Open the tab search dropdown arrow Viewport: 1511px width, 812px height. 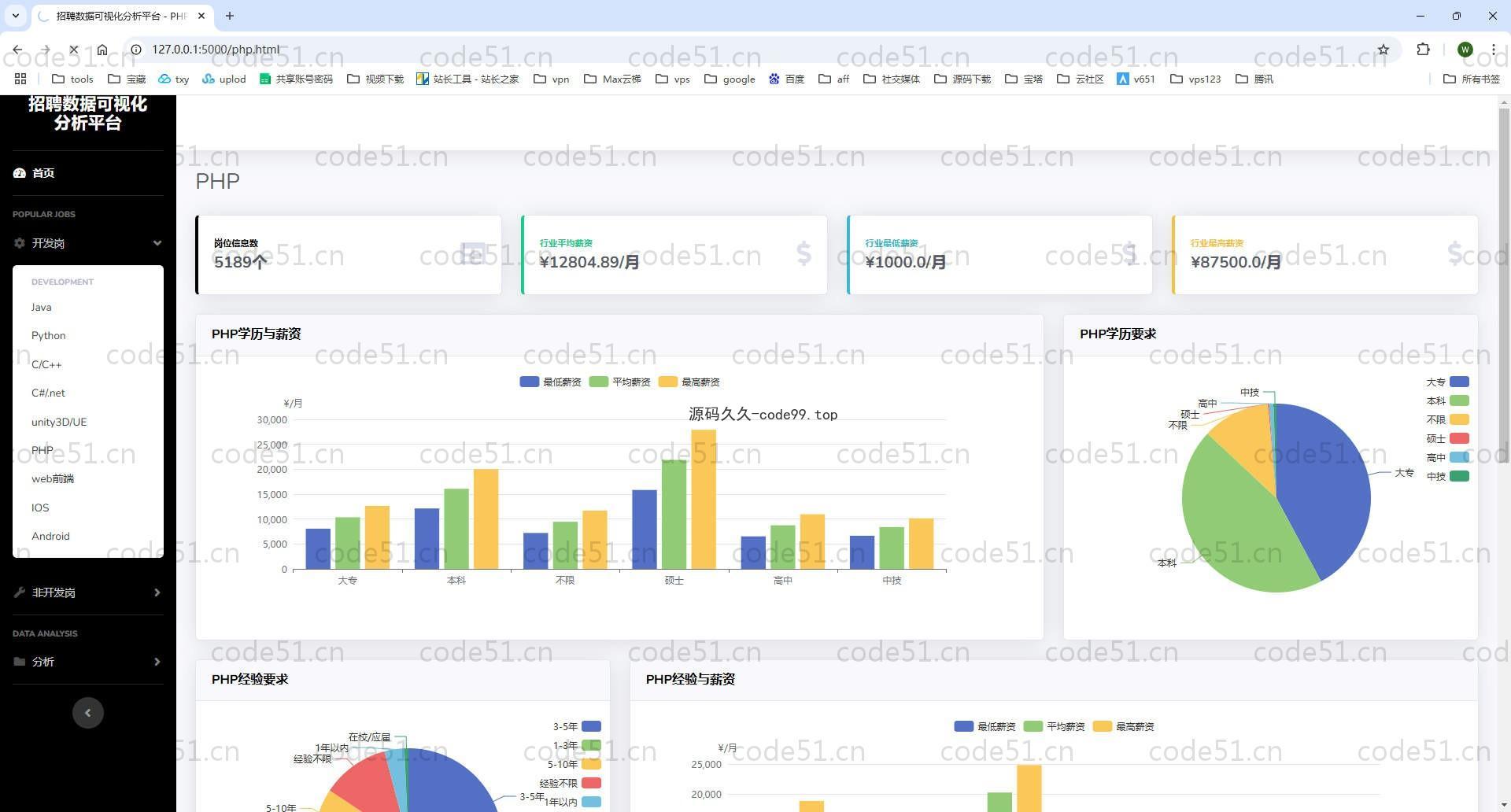15,16
